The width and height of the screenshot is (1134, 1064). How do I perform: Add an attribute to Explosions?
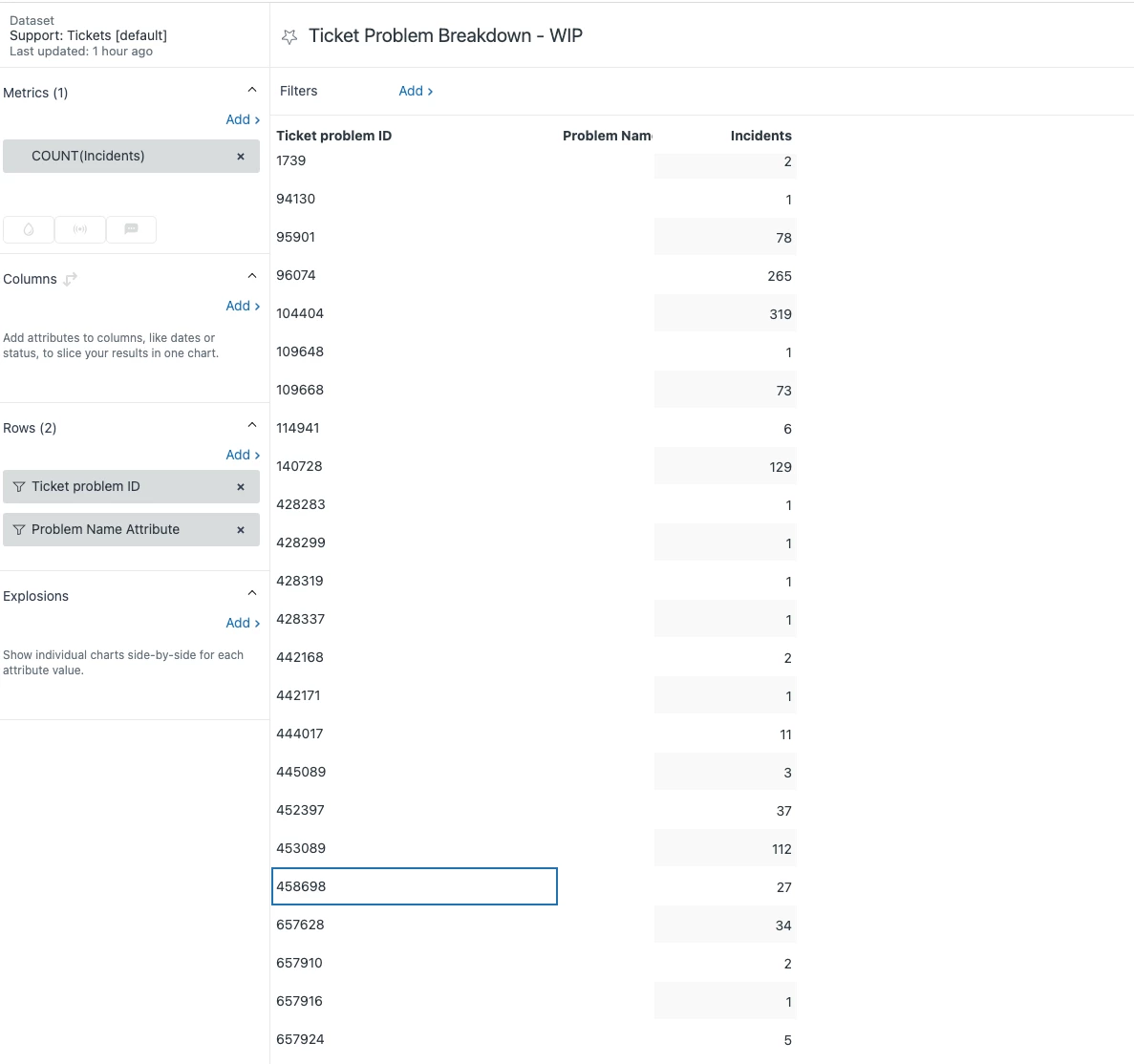pos(243,624)
